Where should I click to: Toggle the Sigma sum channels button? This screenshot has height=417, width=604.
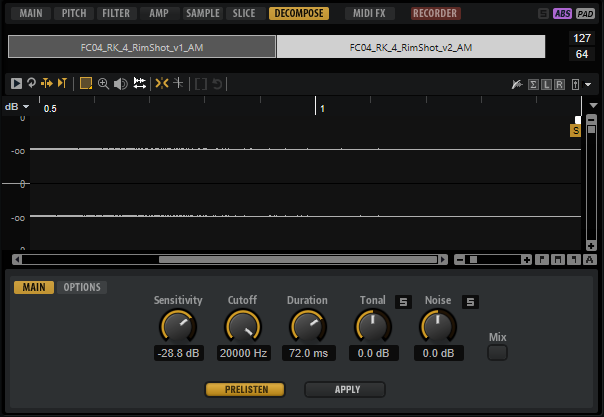click(x=533, y=84)
